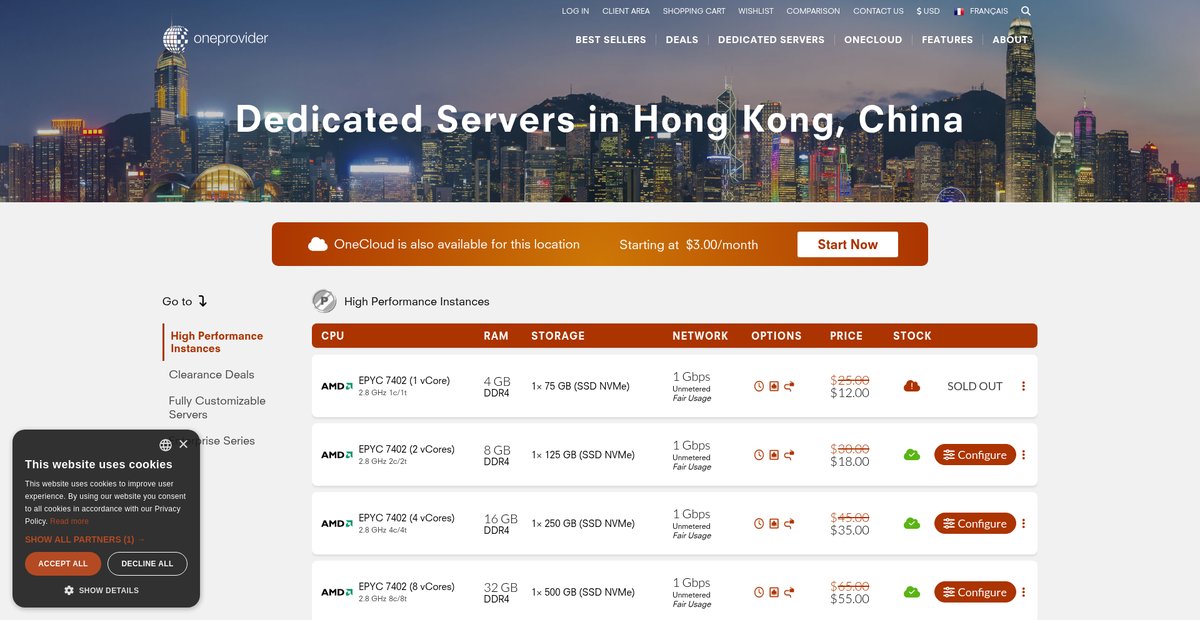Screen dimensions: 1200x620
Task: Click clock option icon in 1 vCore row
Action: point(759,386)
